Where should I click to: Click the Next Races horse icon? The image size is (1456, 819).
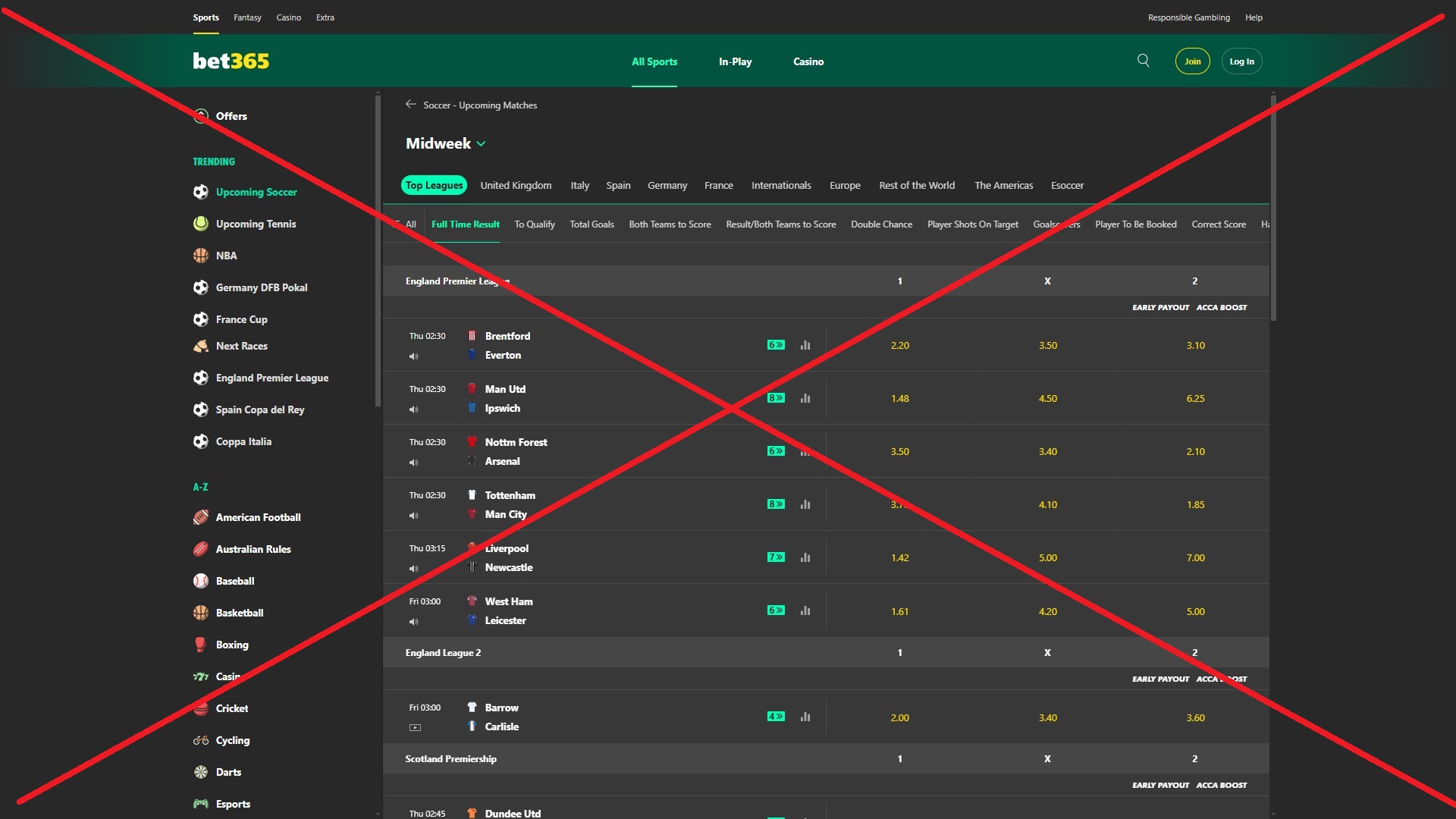[201, 346]
